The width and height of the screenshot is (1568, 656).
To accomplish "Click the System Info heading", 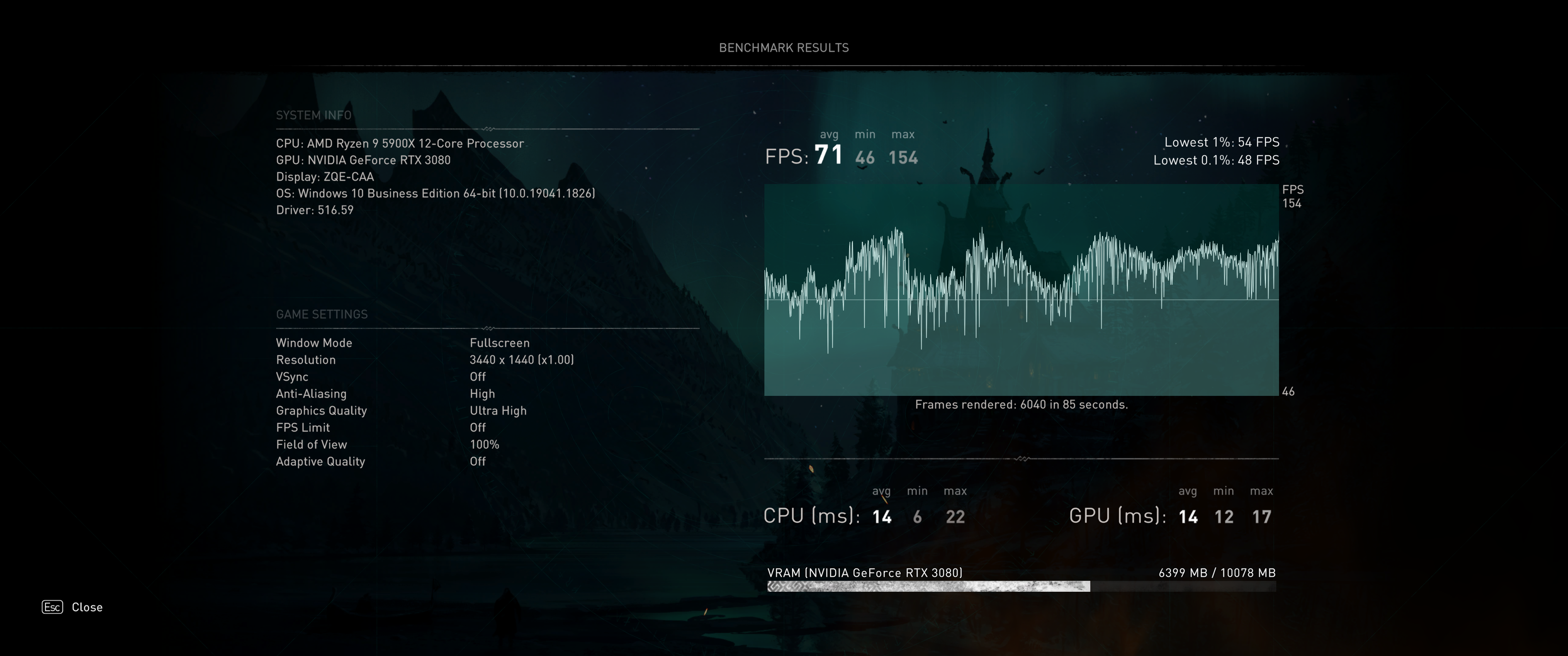I will (314, 115).
